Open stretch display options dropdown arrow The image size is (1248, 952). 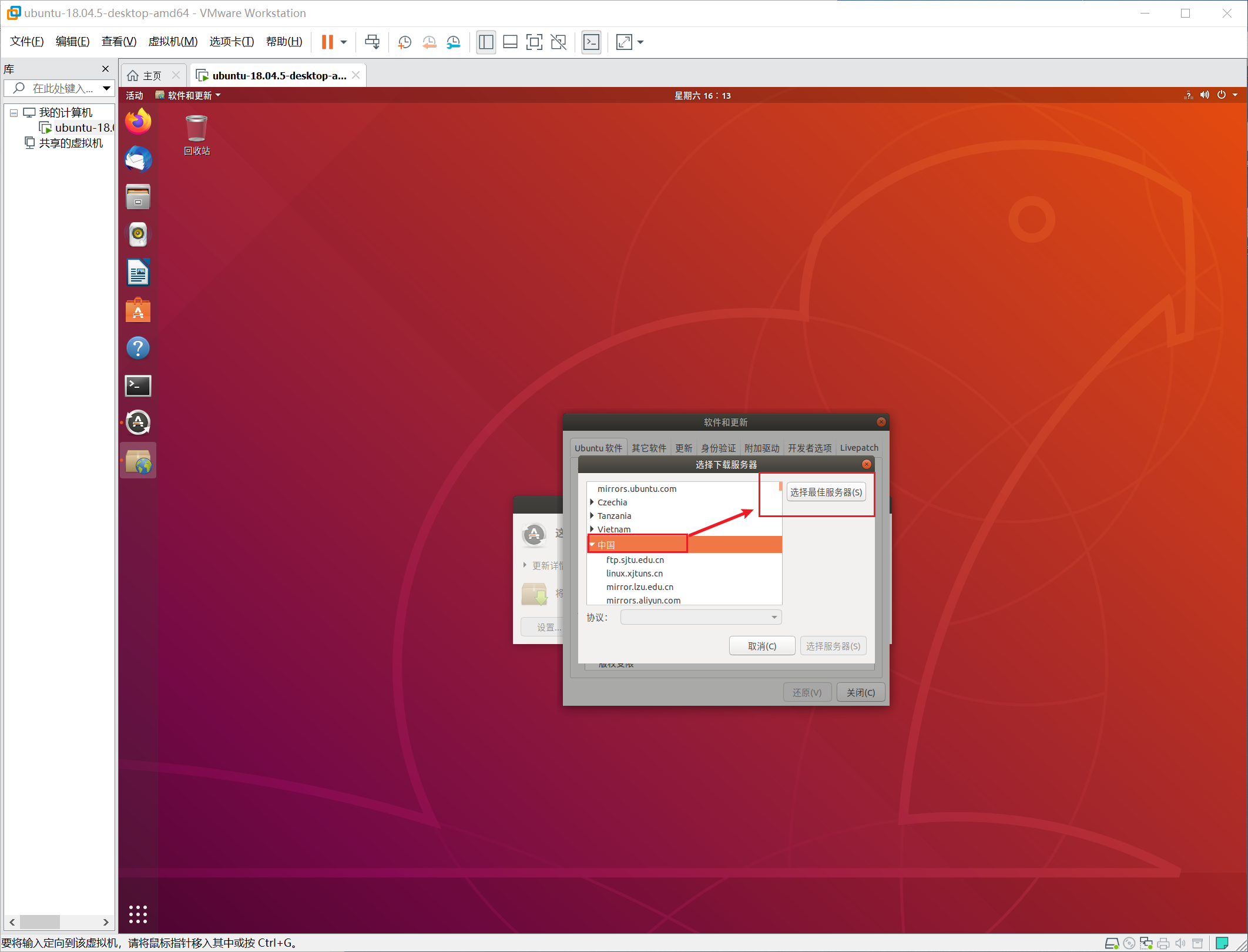[640, 42]
